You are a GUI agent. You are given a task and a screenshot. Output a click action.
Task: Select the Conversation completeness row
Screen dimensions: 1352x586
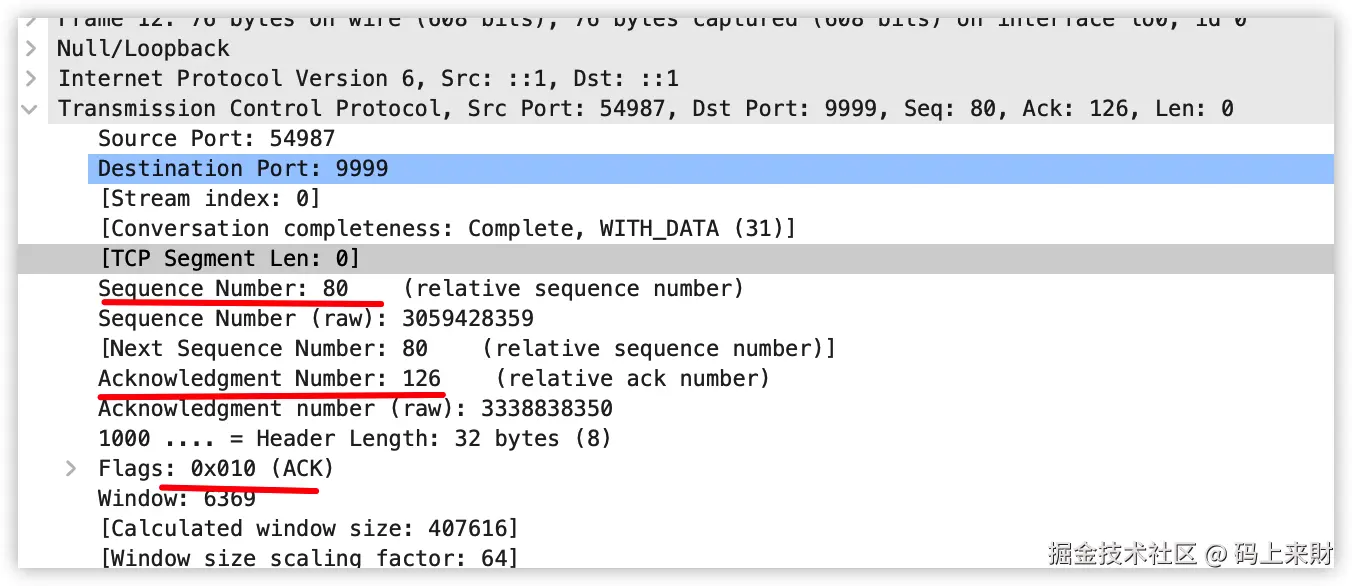pos(447,228)
